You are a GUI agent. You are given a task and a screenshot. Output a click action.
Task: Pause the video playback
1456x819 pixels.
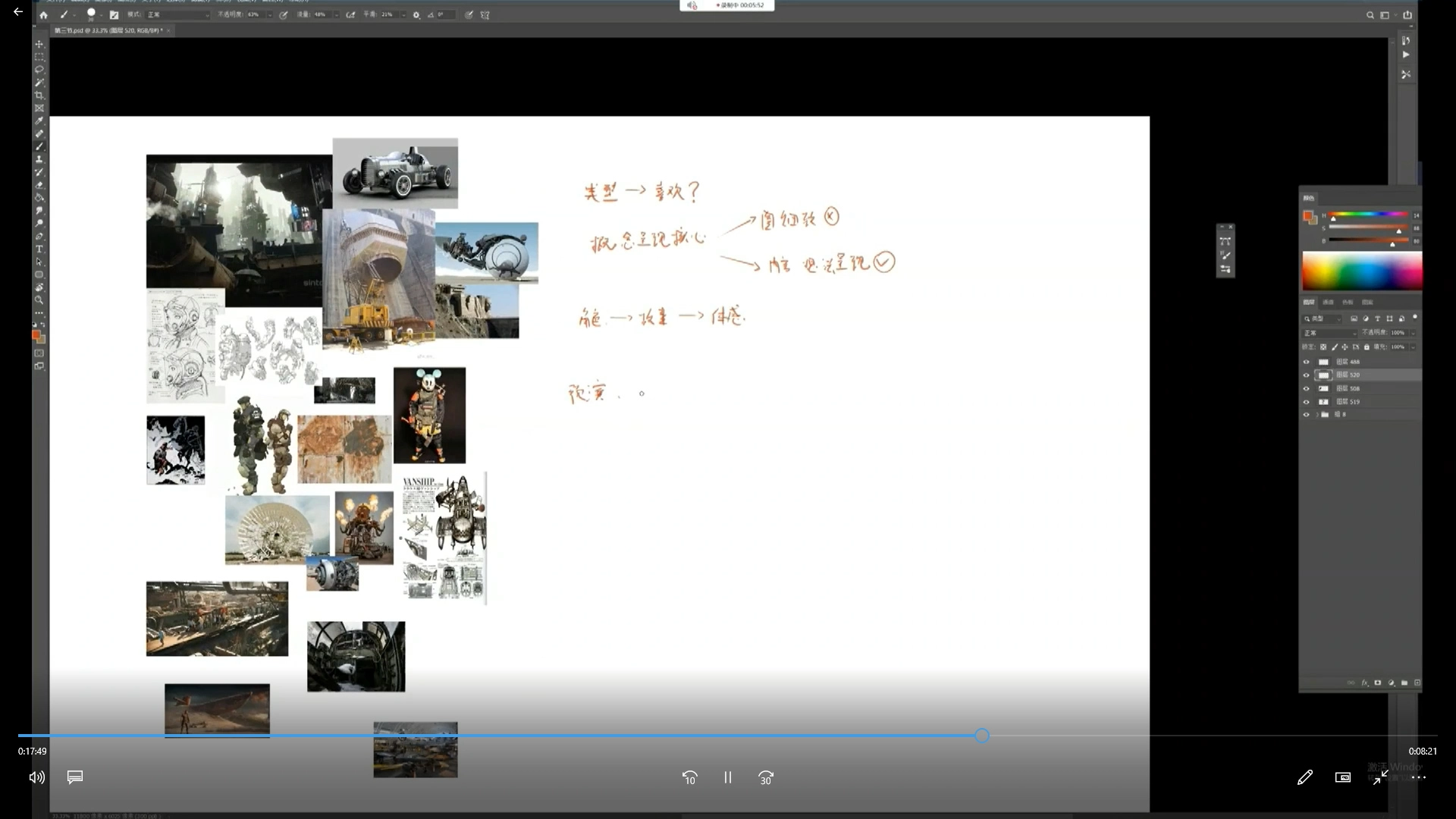point(727,777)
